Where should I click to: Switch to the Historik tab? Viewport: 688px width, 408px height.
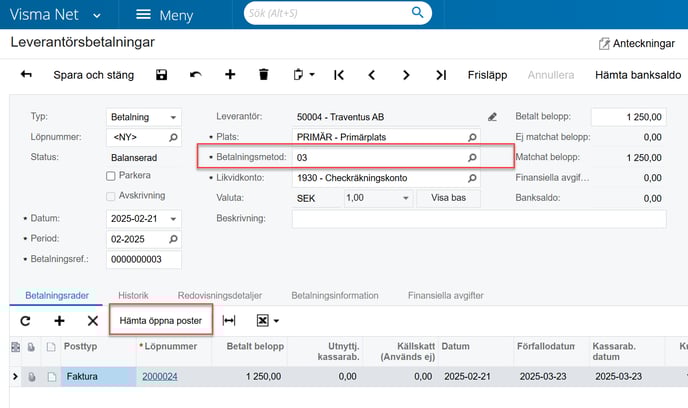(x=133, y=296)
